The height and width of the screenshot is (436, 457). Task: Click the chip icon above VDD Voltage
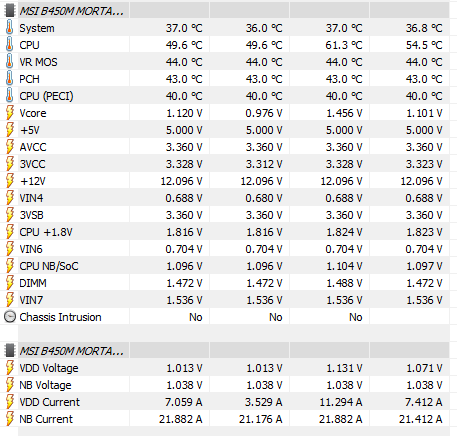tap(10, 351)
